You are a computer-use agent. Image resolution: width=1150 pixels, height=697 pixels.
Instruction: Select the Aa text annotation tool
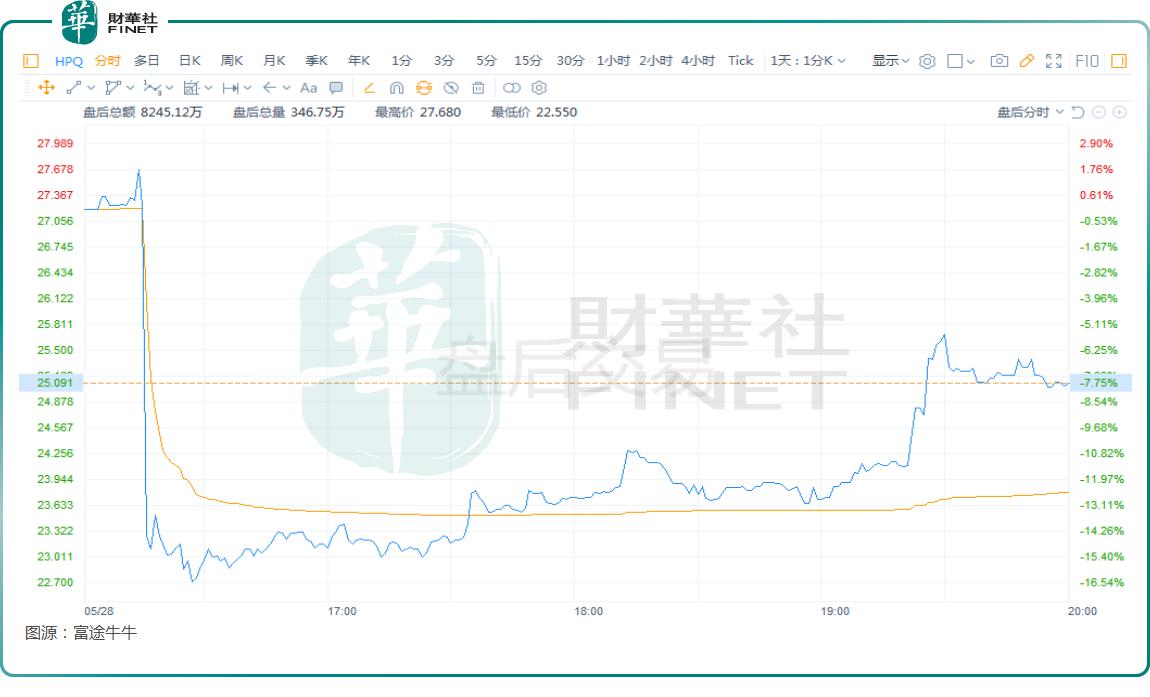[x=309, y=88]
